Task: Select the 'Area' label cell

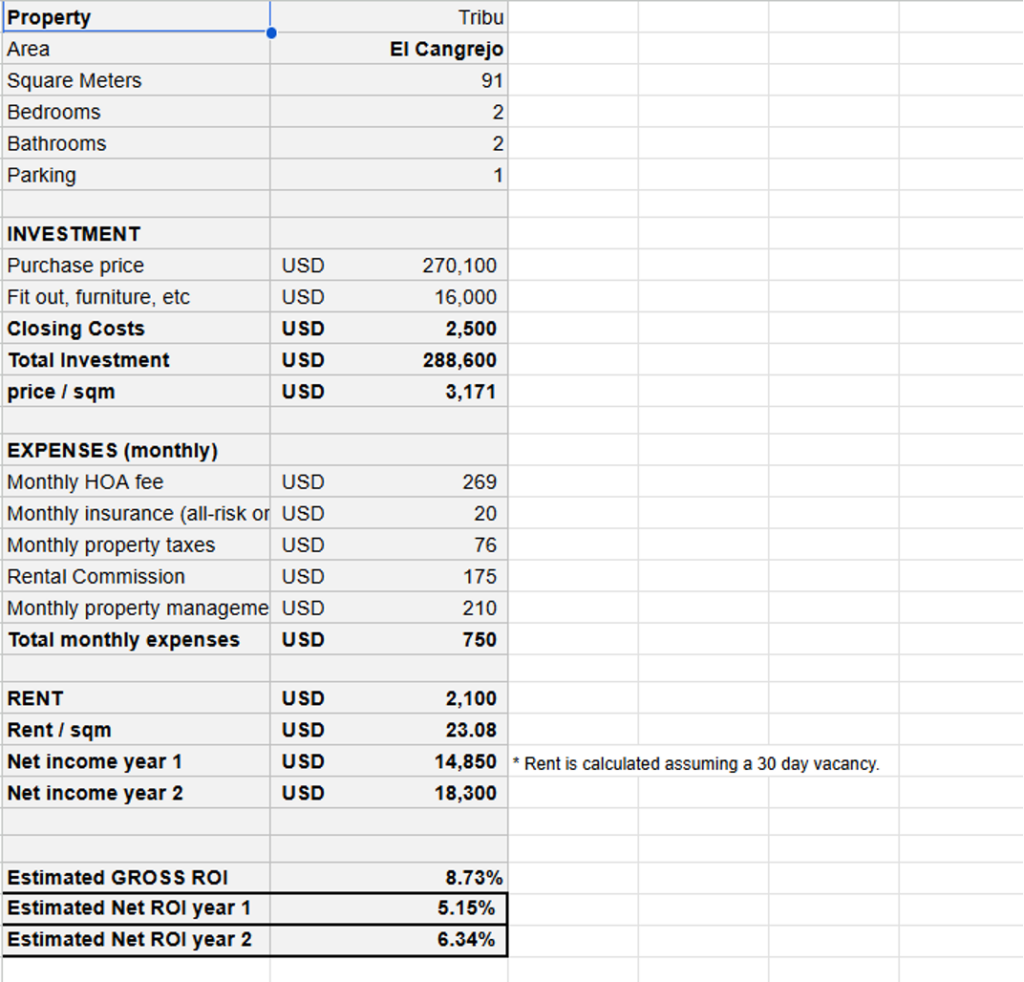Action: 136,48
